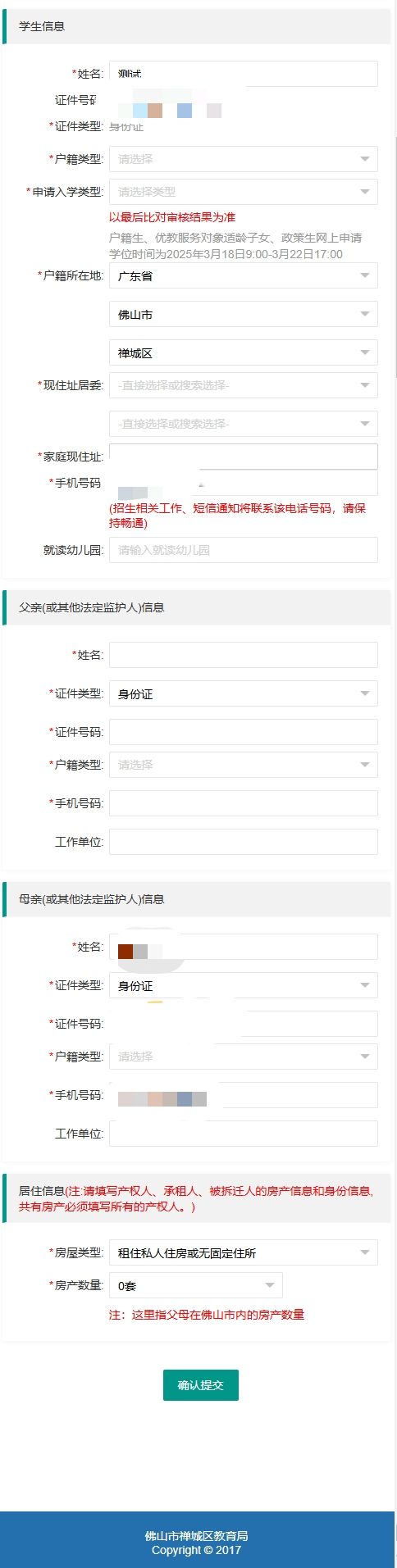This screenshot has height=1568, width=397.
Task: Click the father's 证件号码 input field
Action: pos(244,732)
